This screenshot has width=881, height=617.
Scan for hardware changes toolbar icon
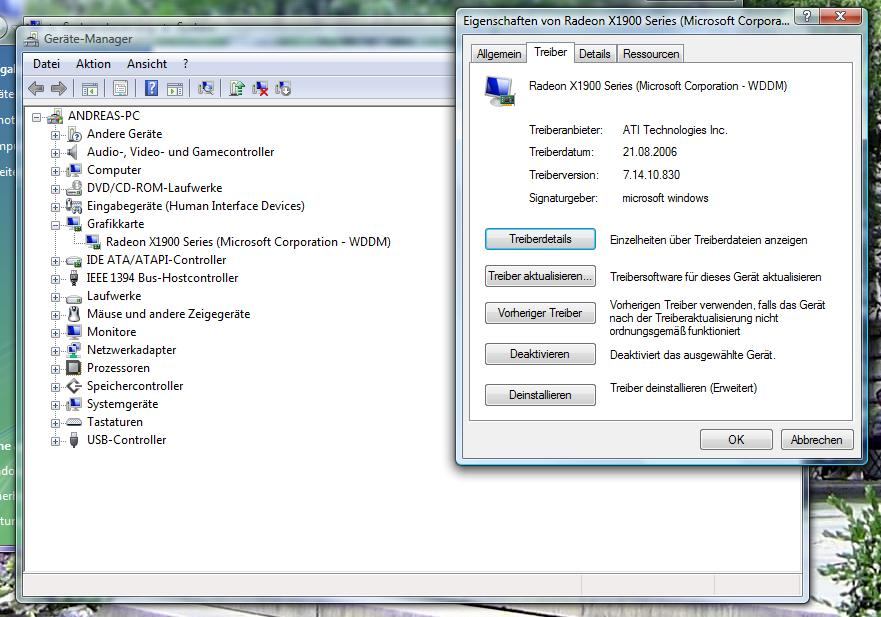point(206,88)
